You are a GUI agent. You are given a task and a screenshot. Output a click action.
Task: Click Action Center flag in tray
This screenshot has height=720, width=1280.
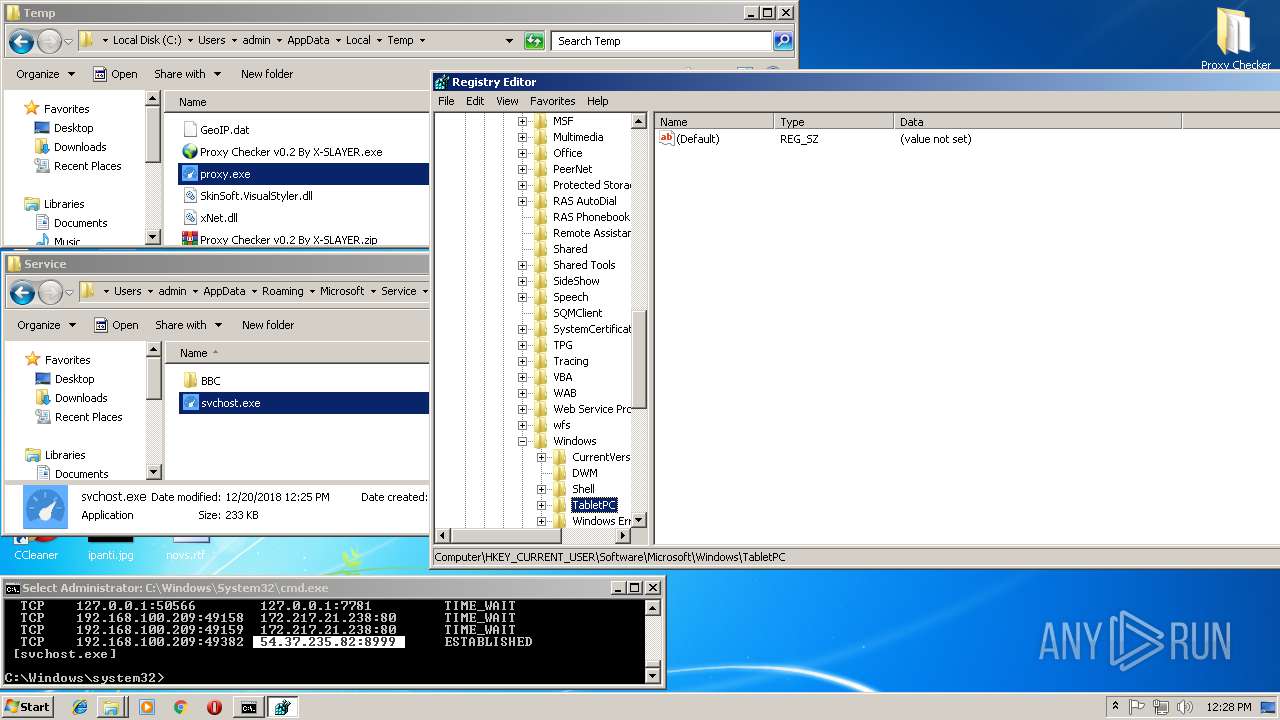(x=1136, y=707)
